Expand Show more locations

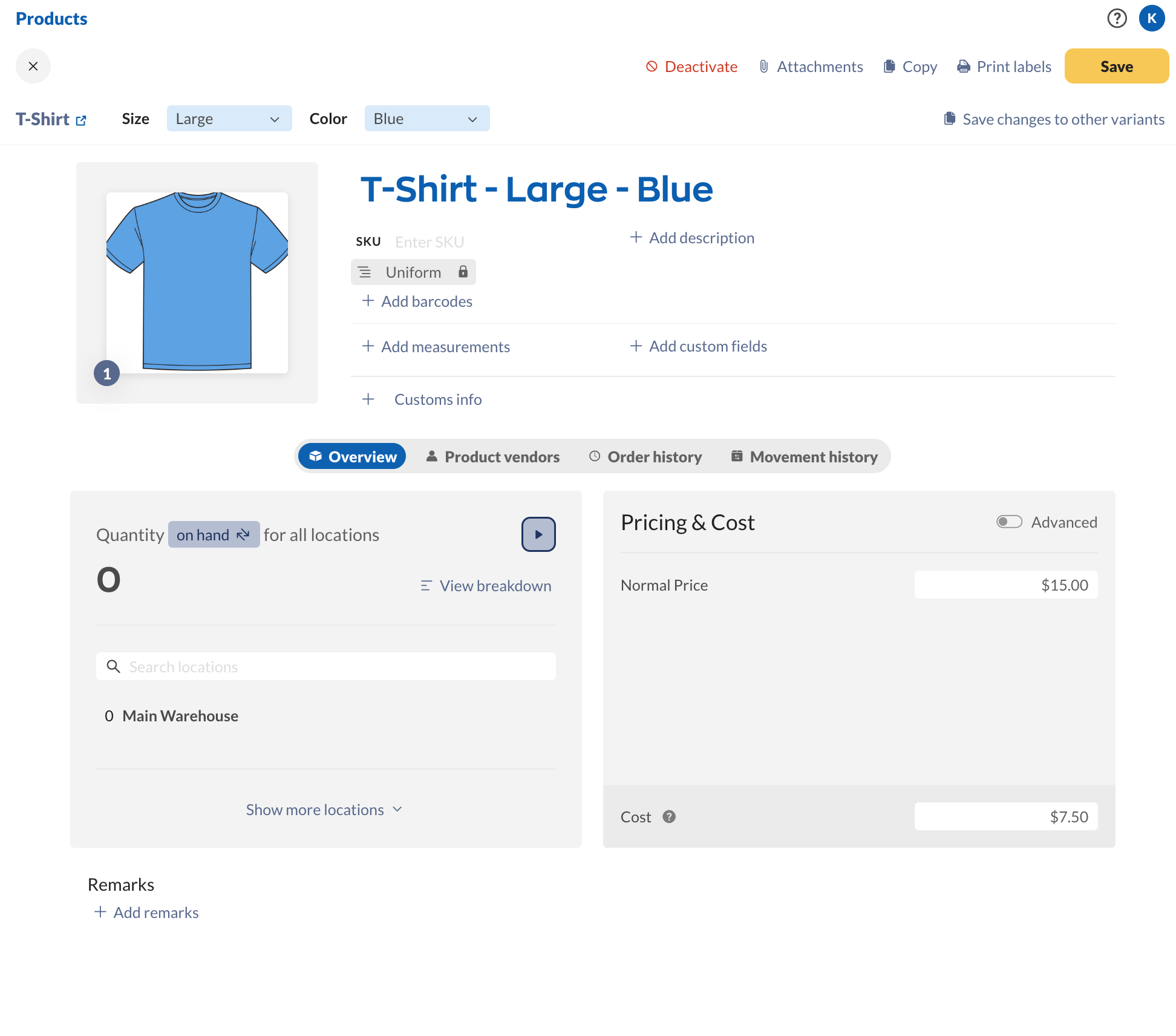[324, 809]
